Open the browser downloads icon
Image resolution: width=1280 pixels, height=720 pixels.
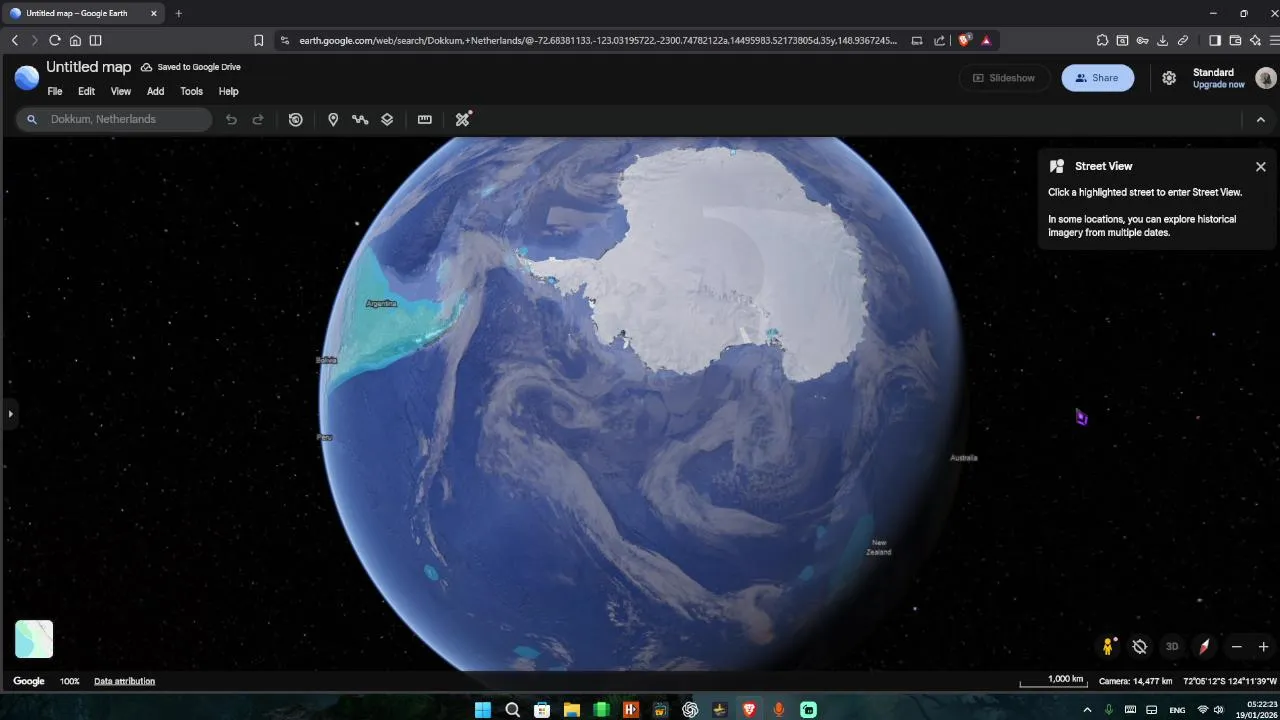click(x=1162, y=40)
